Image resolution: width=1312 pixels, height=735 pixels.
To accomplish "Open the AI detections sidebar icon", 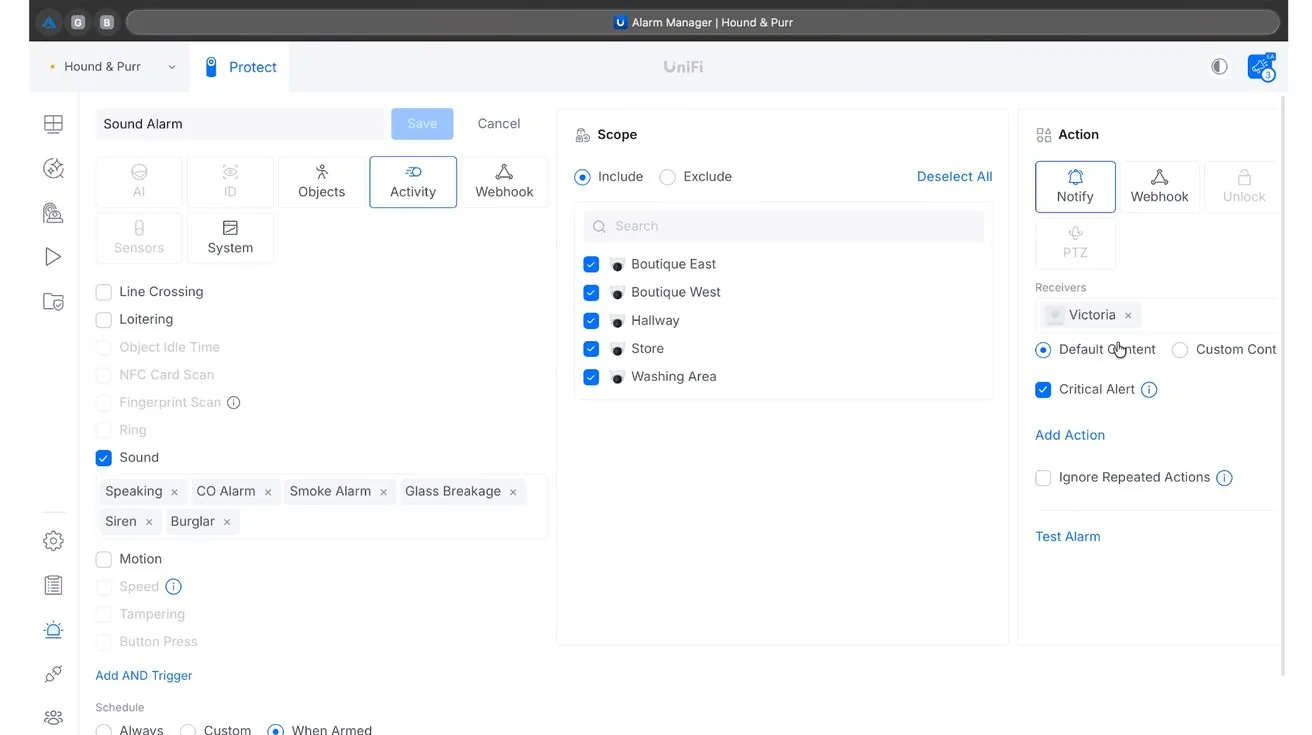I will (x=53, y=168).
